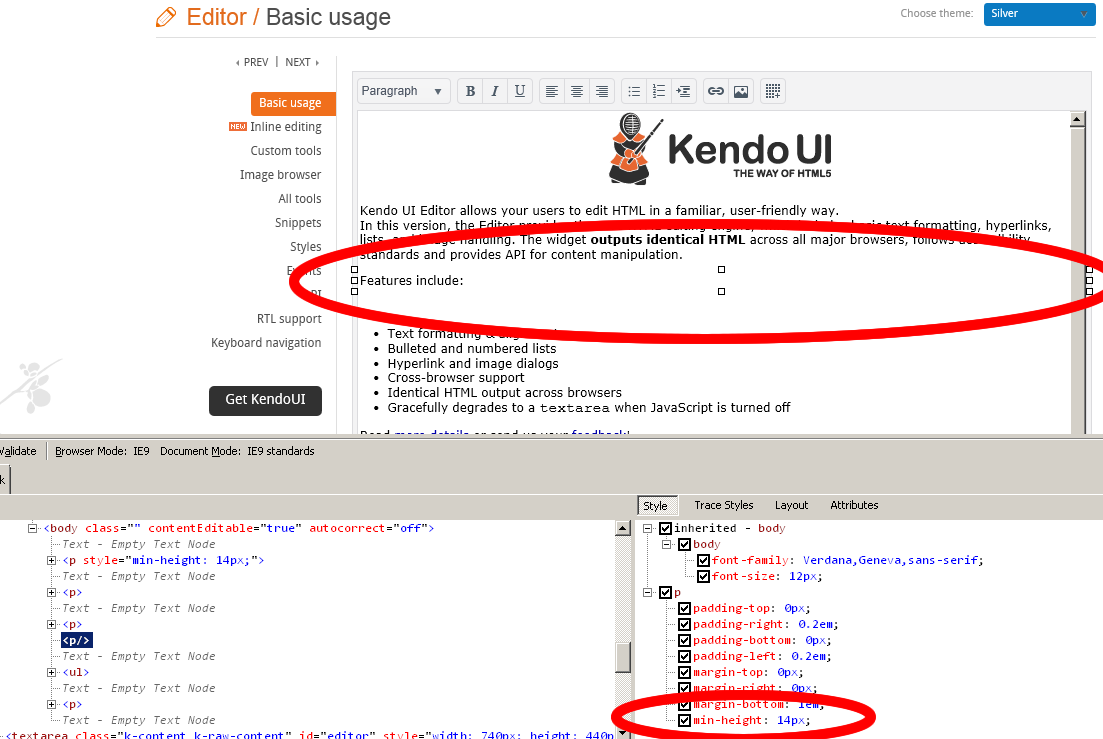Click scroll up arrow of DOM tree scrollbar

point(623,528)
